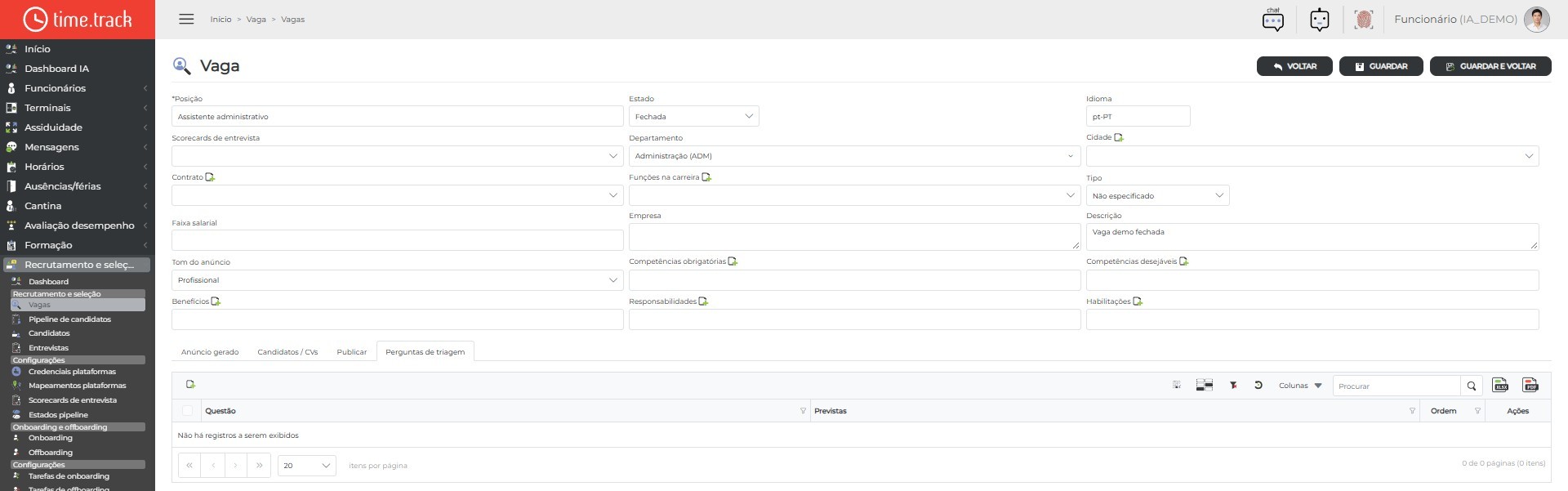Click GUARDAR E VOLTAR button

click(1490, 66)
